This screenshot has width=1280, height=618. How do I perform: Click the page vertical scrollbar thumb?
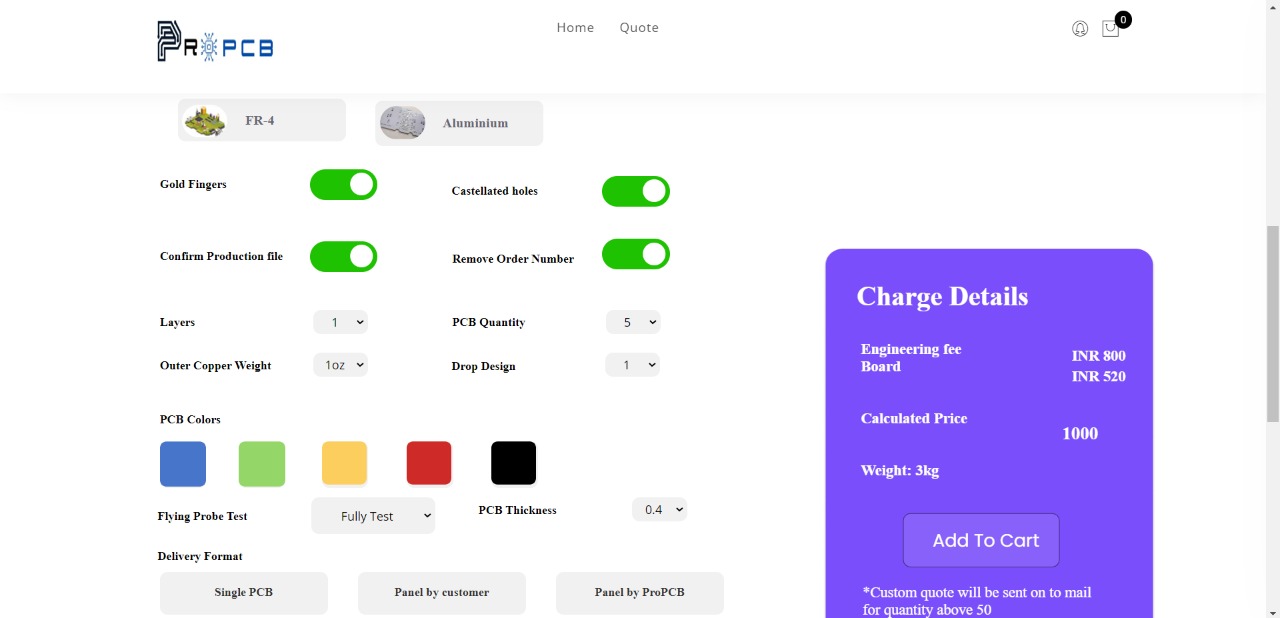pyautogui.click(x=1273, y=325)
